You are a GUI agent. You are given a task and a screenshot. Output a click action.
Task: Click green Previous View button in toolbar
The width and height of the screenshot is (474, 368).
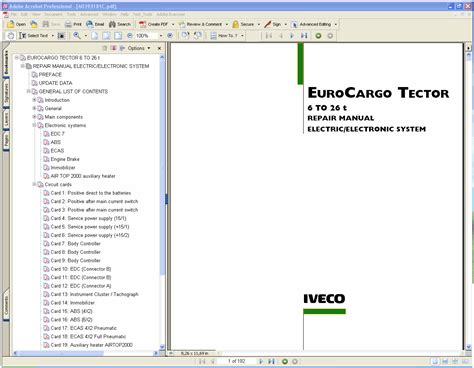click(318, 36)
